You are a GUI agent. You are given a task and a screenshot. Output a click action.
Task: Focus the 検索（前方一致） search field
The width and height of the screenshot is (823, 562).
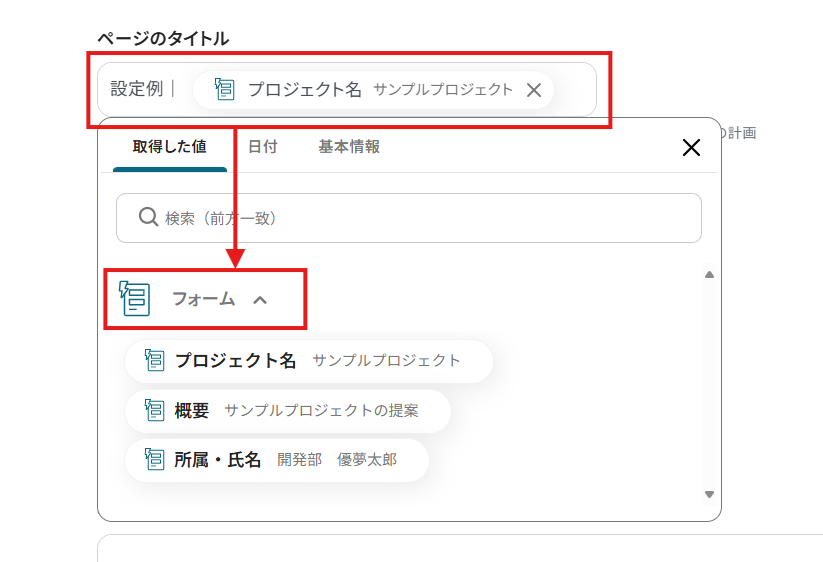tap(420, 217)
